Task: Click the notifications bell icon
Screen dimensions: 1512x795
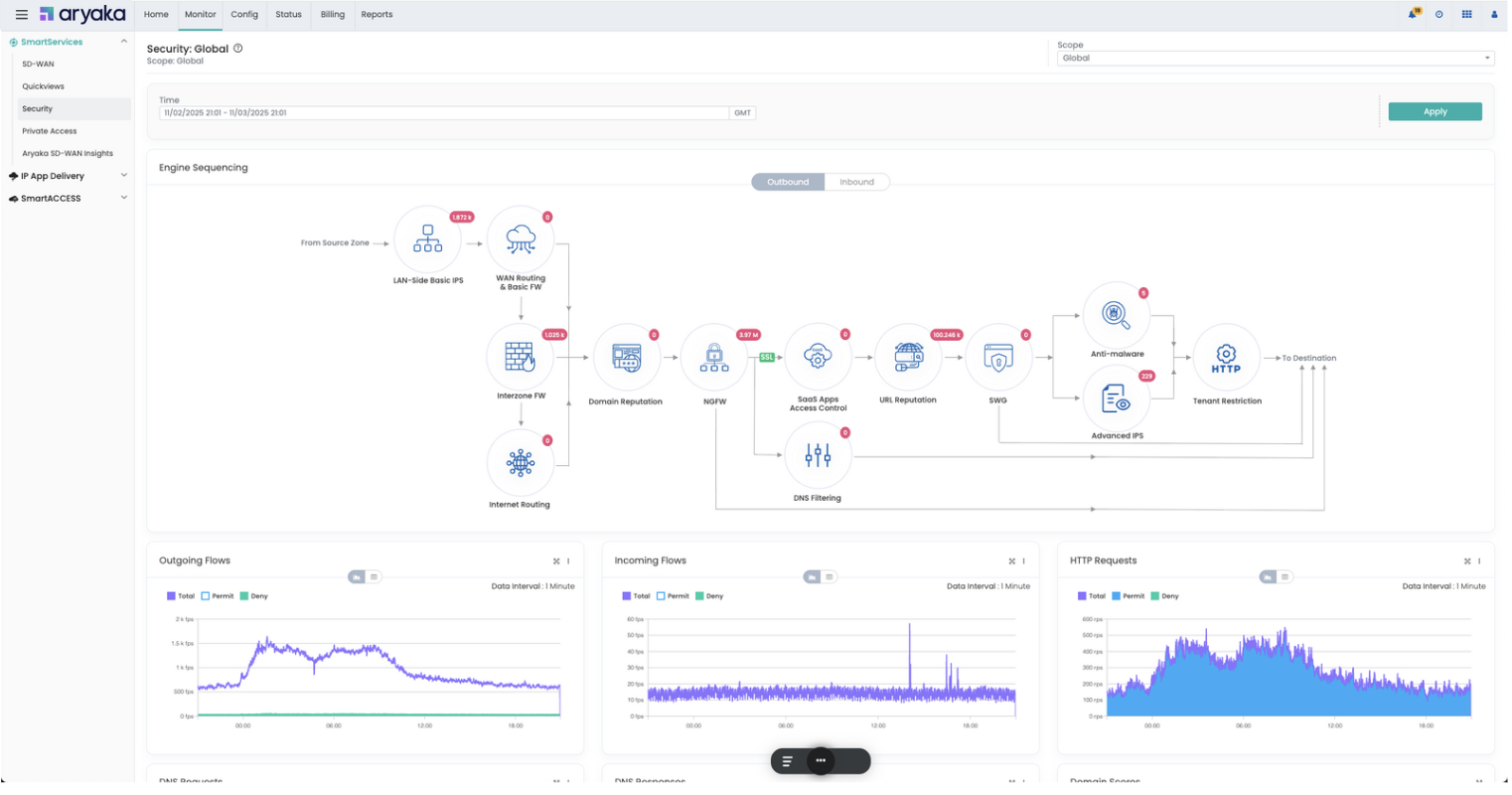Action: pos(1413,14)
